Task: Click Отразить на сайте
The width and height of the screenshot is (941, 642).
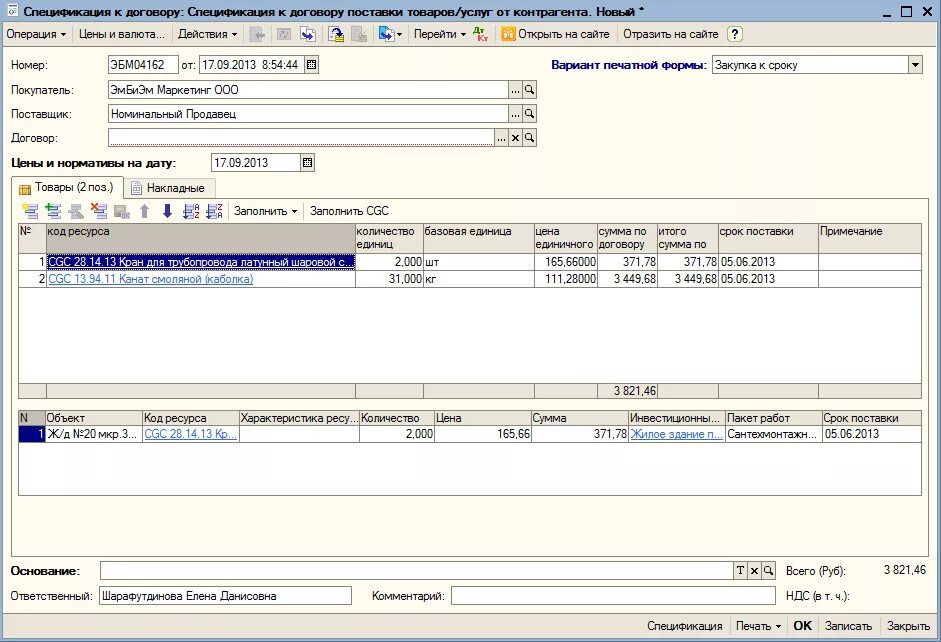Action: (670, 35)
